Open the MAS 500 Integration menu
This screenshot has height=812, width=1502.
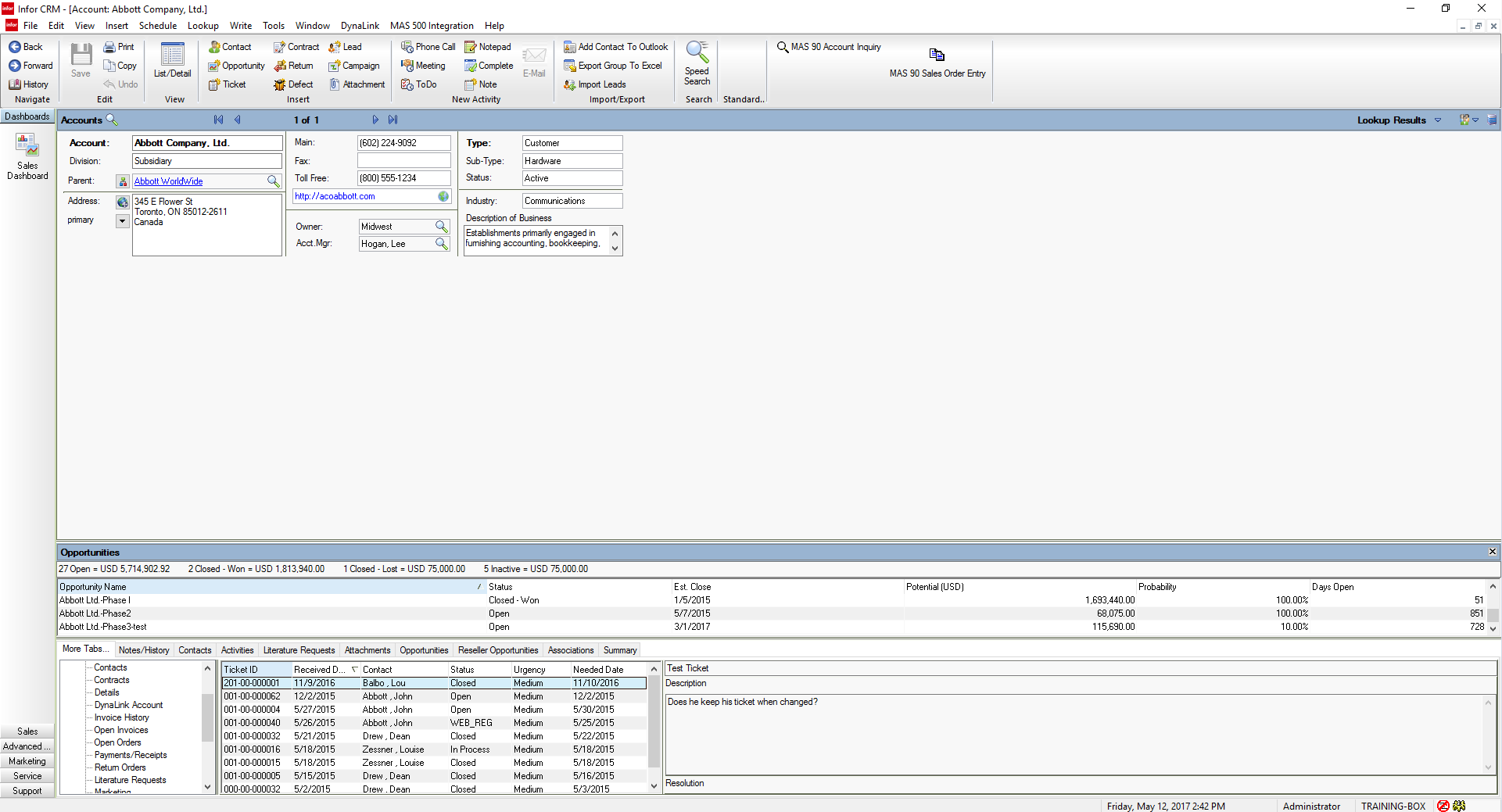pos(432,26)
